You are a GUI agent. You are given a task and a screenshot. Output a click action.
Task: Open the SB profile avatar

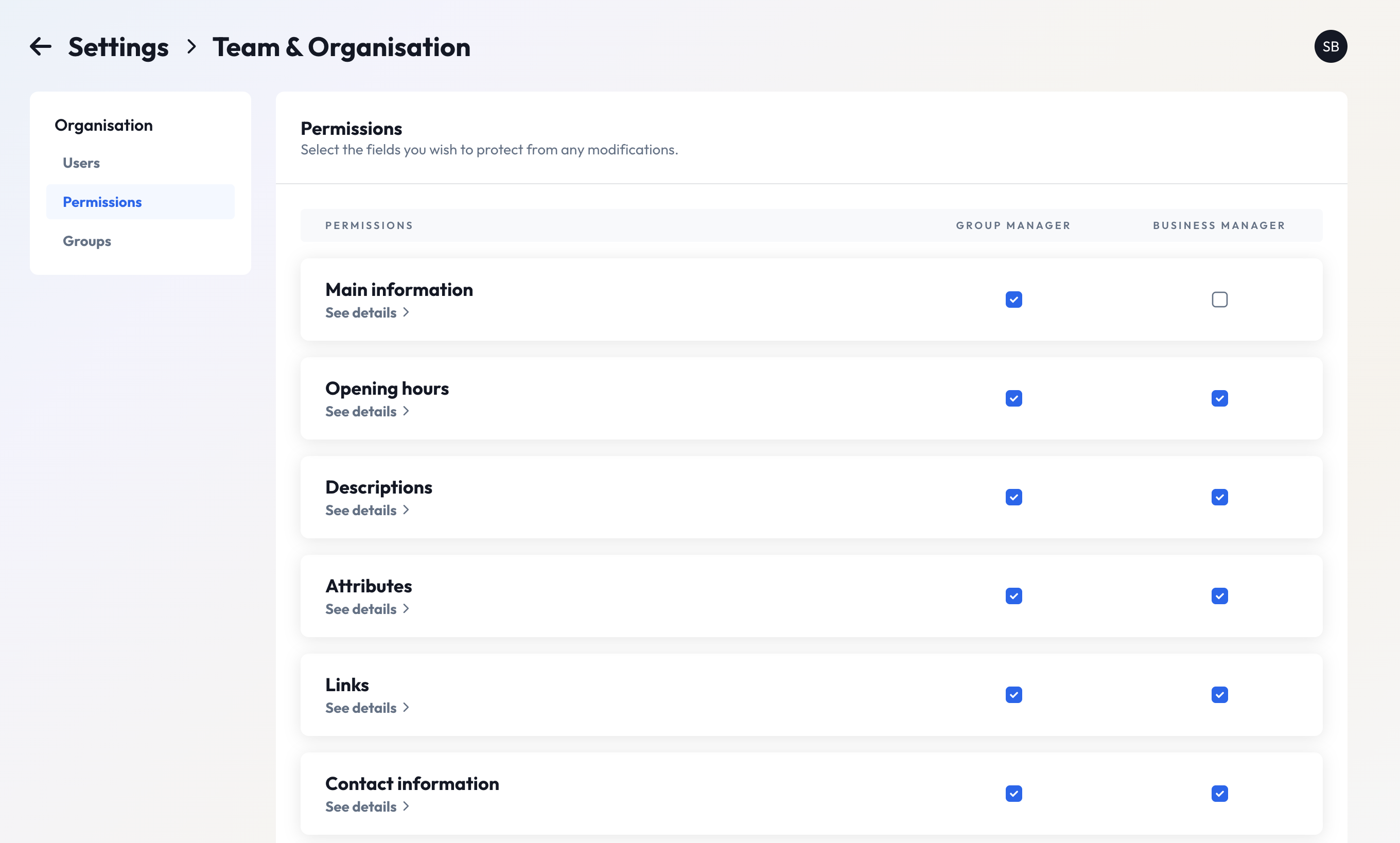tap(1331, 47)
